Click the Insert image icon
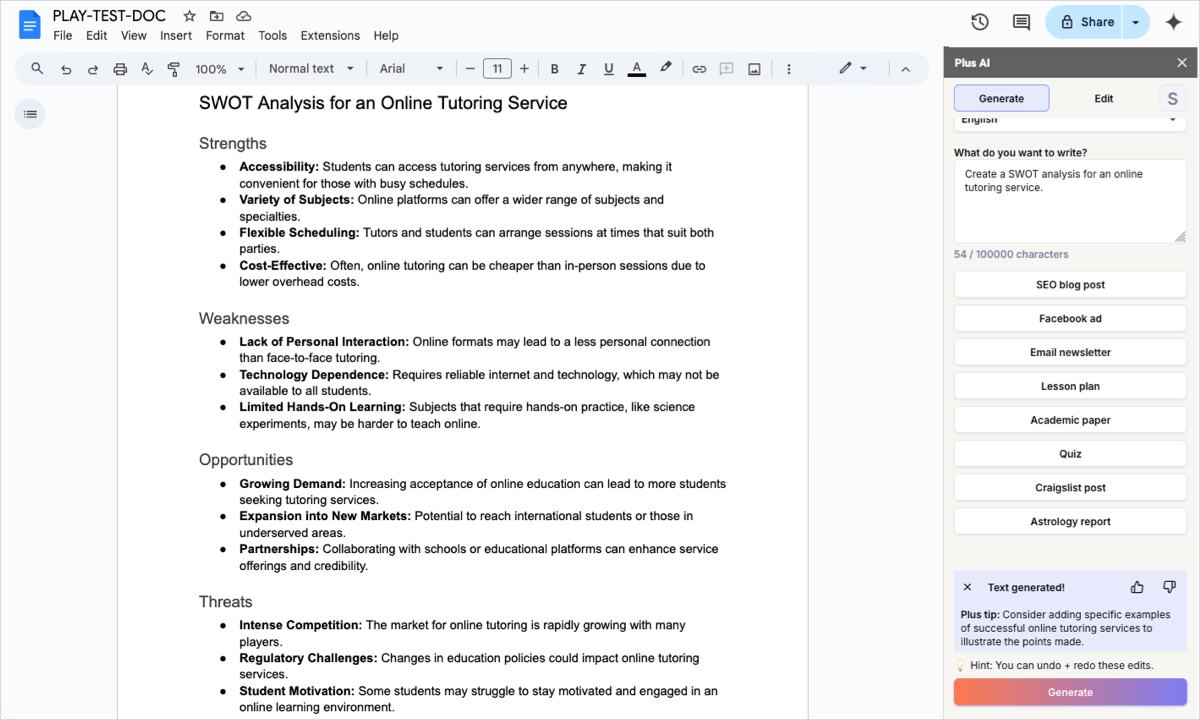Image resolution: width=1200 pixels, height=720 pixels. click(754, 69)
